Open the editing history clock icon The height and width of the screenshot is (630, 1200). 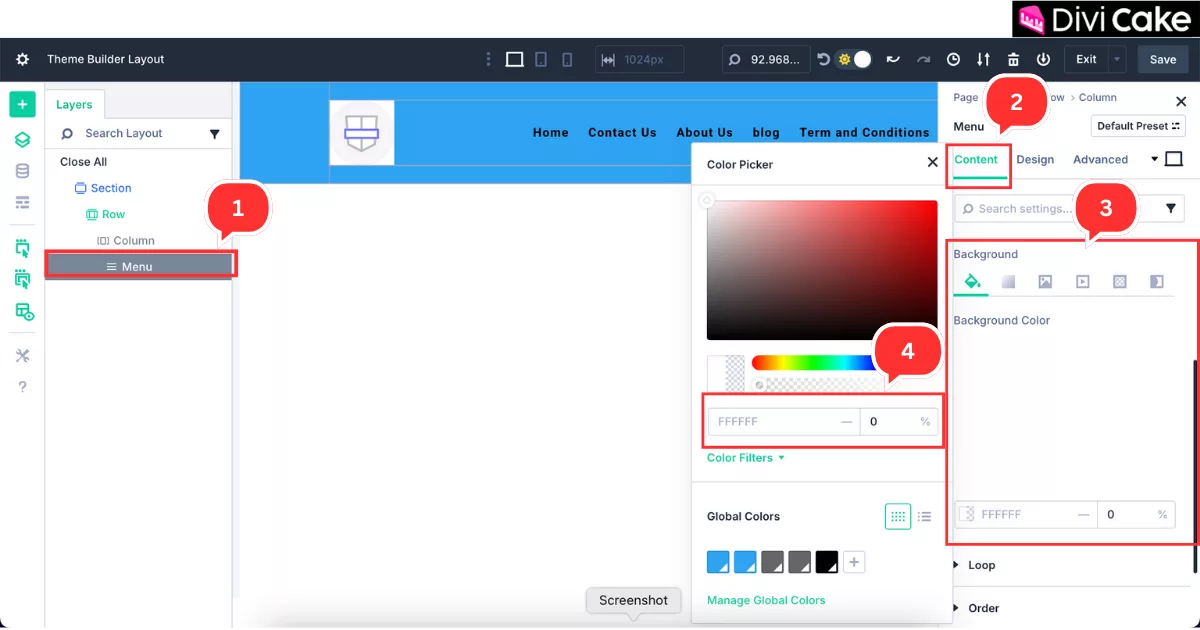tap(953, 59)
